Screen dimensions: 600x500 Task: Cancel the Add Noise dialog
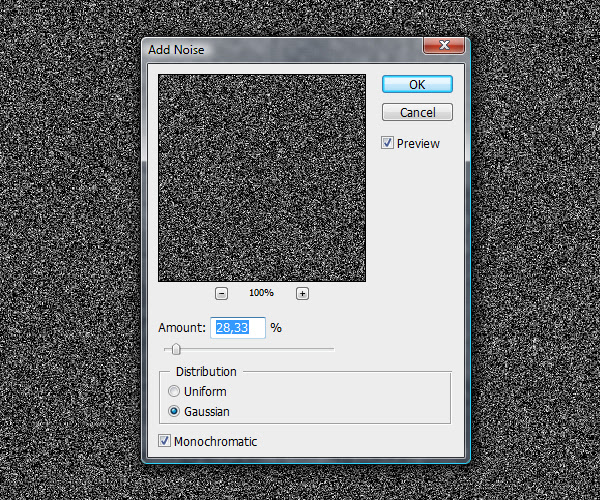417,112
